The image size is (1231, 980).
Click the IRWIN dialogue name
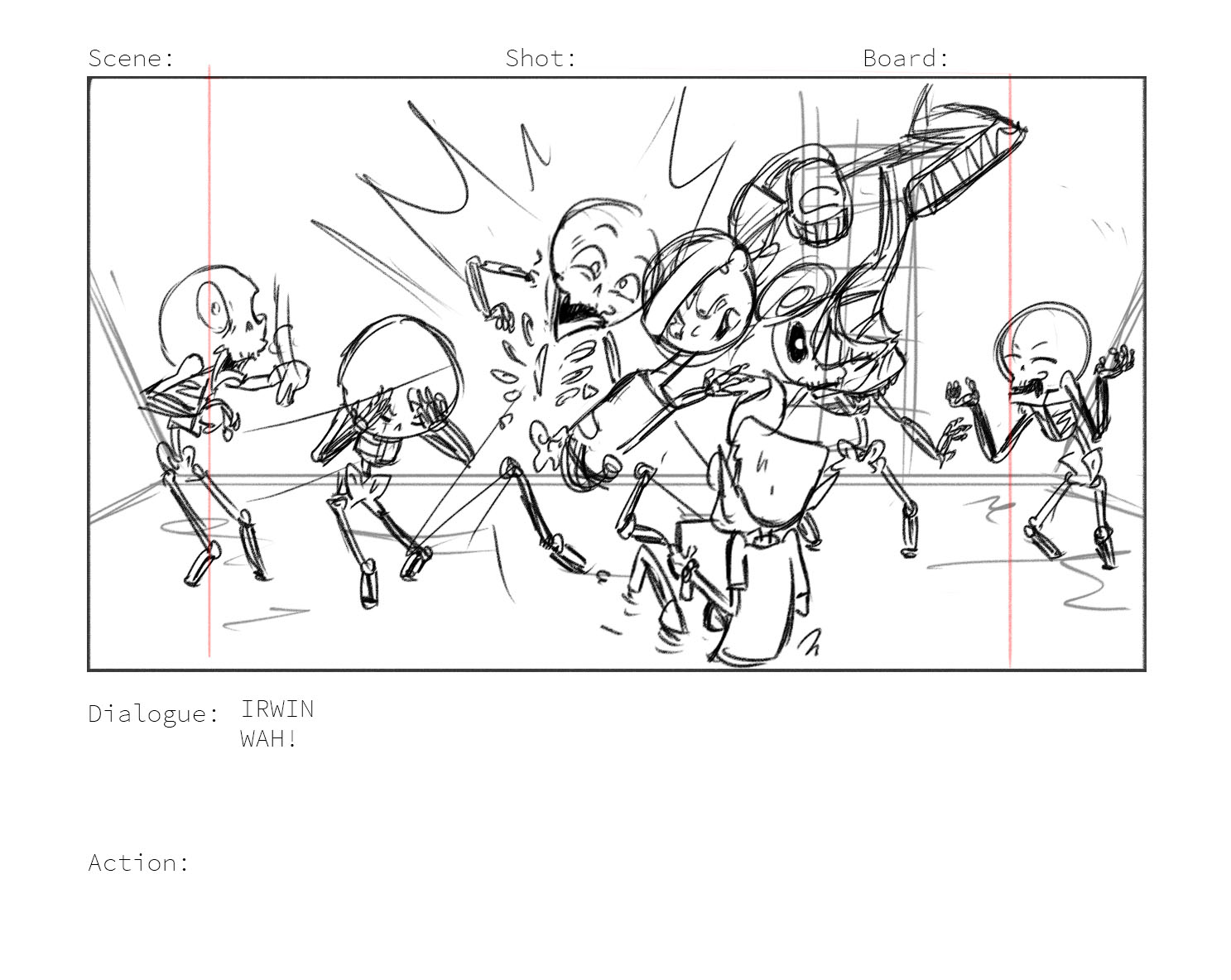[x=277, y=709]
